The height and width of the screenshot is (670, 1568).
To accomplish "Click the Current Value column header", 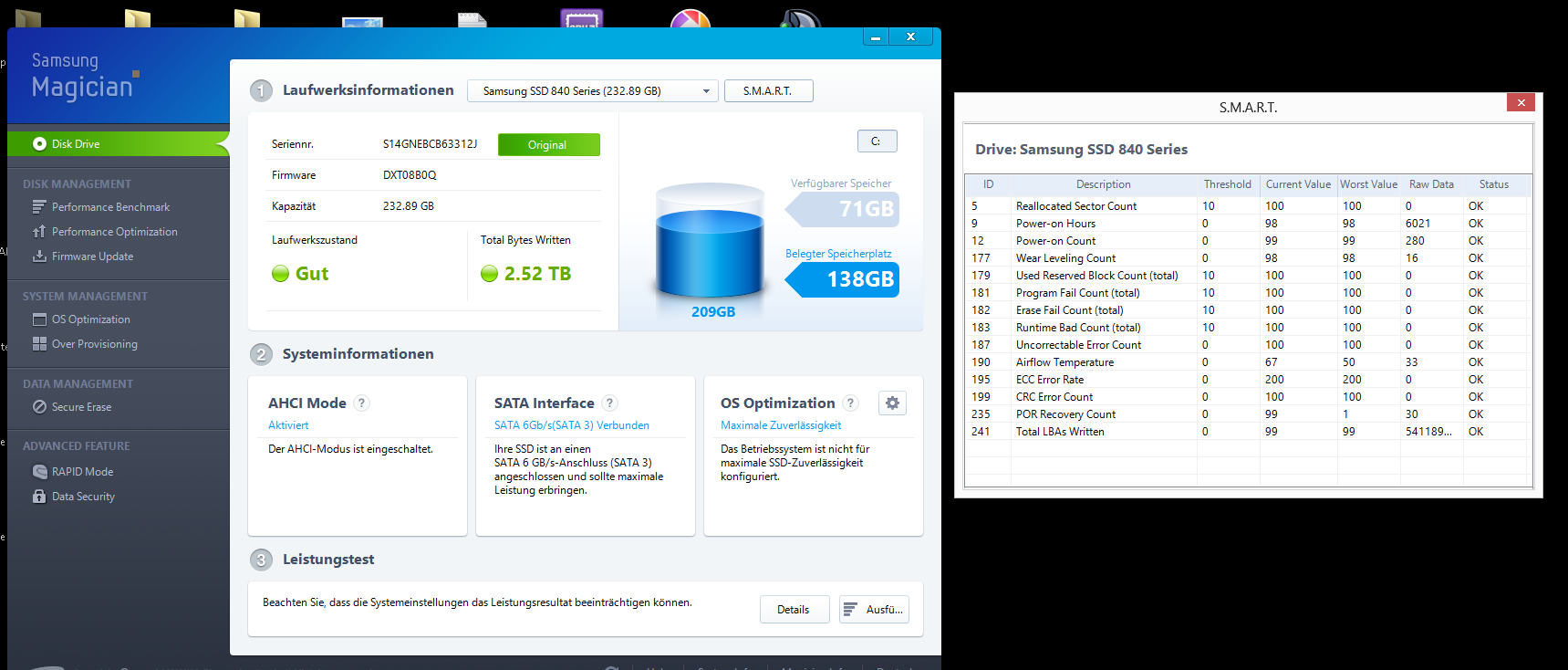I will (x=1298, y=184).
